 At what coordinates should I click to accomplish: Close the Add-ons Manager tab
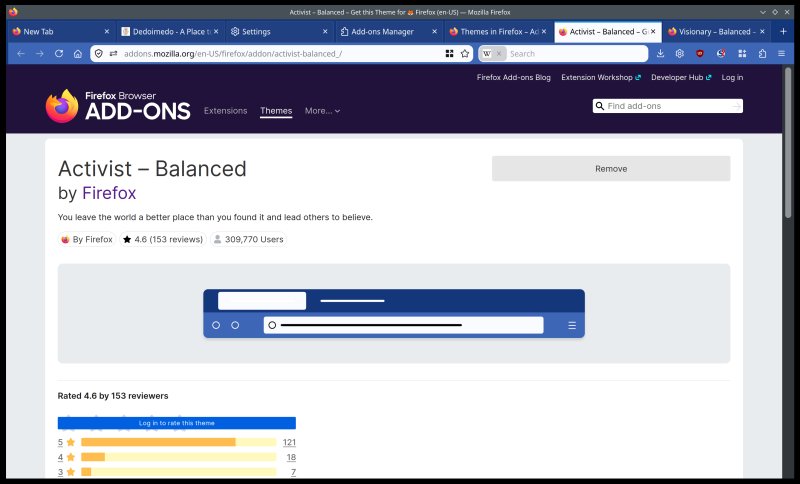[434, 32]
